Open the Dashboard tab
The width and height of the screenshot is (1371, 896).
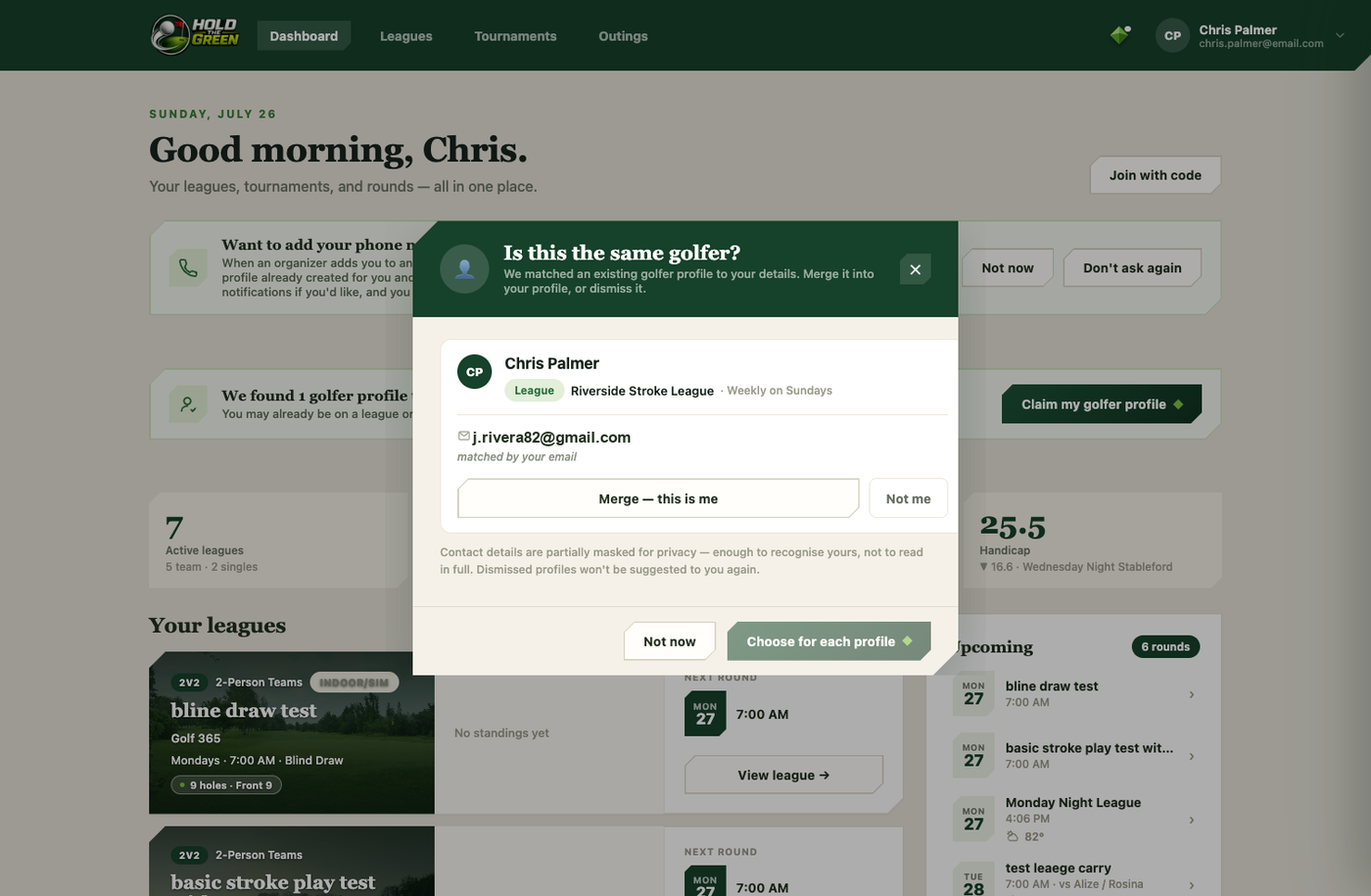304,36
